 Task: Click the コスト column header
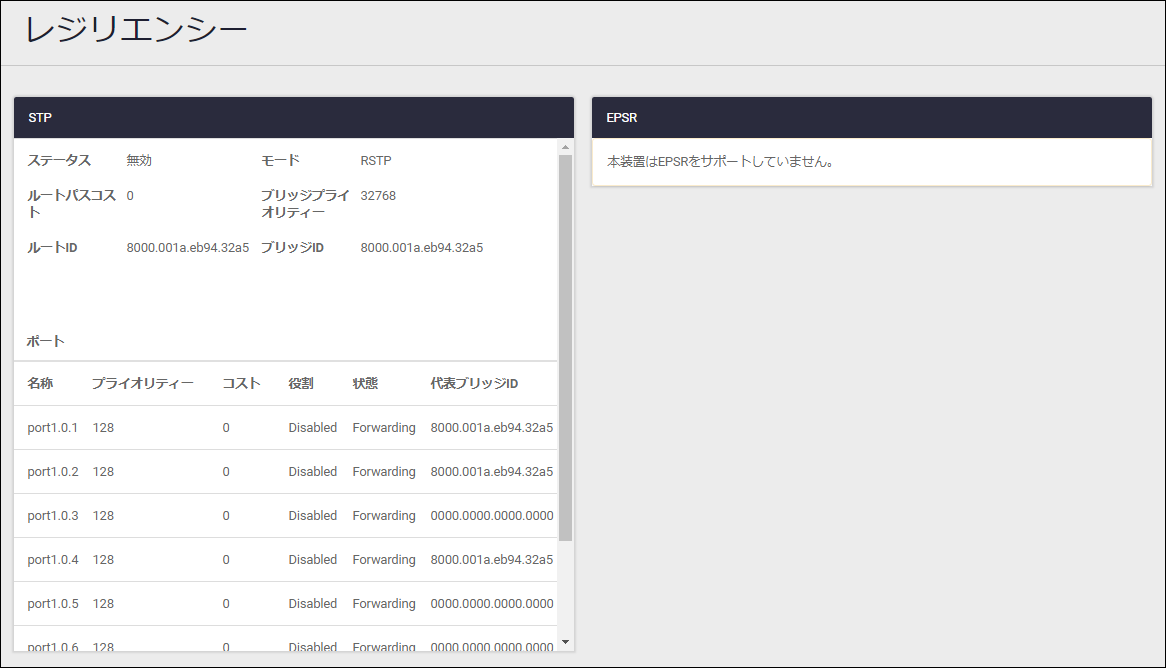241,384
